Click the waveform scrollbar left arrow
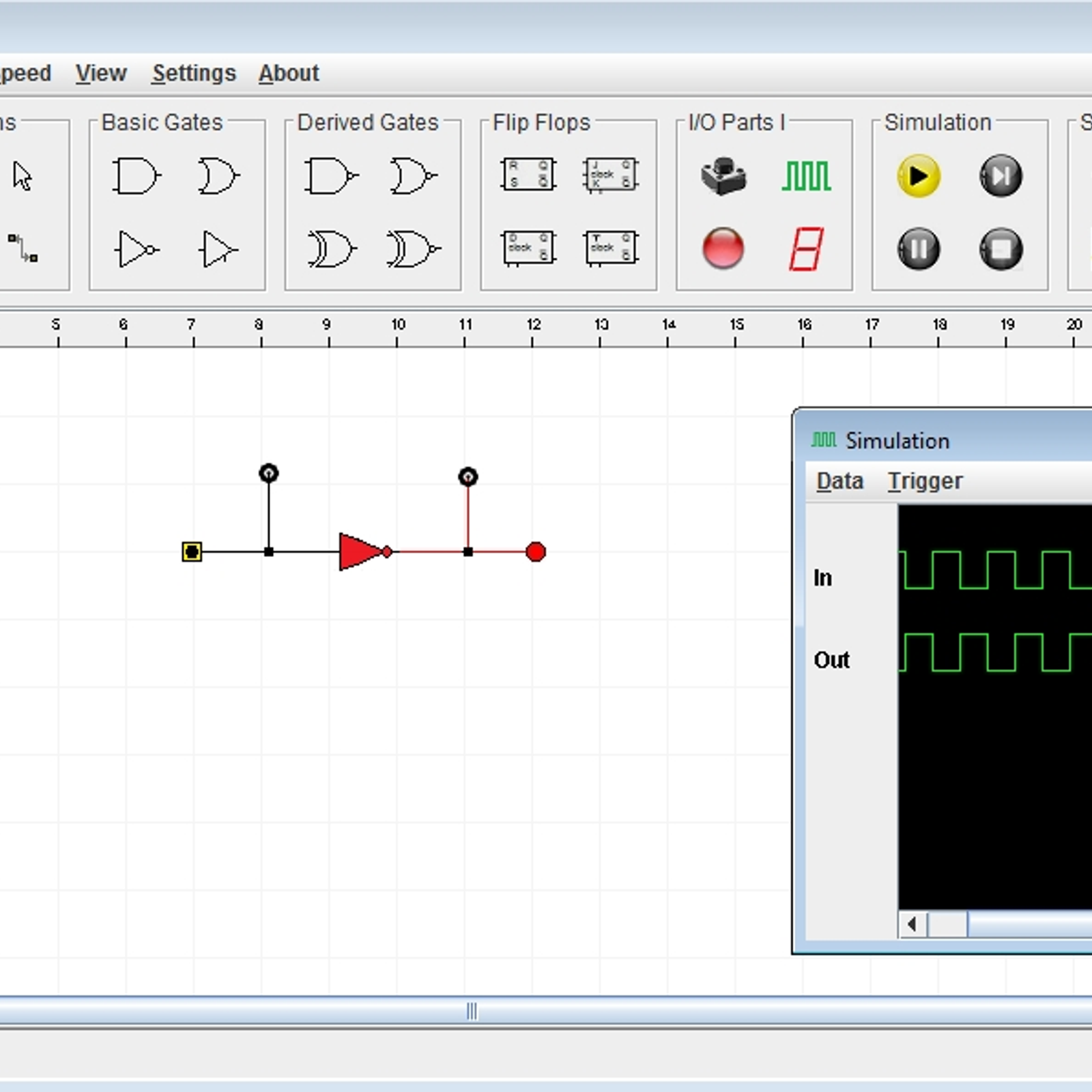This screenshot has height=1092, width=1092. (913, 925)
